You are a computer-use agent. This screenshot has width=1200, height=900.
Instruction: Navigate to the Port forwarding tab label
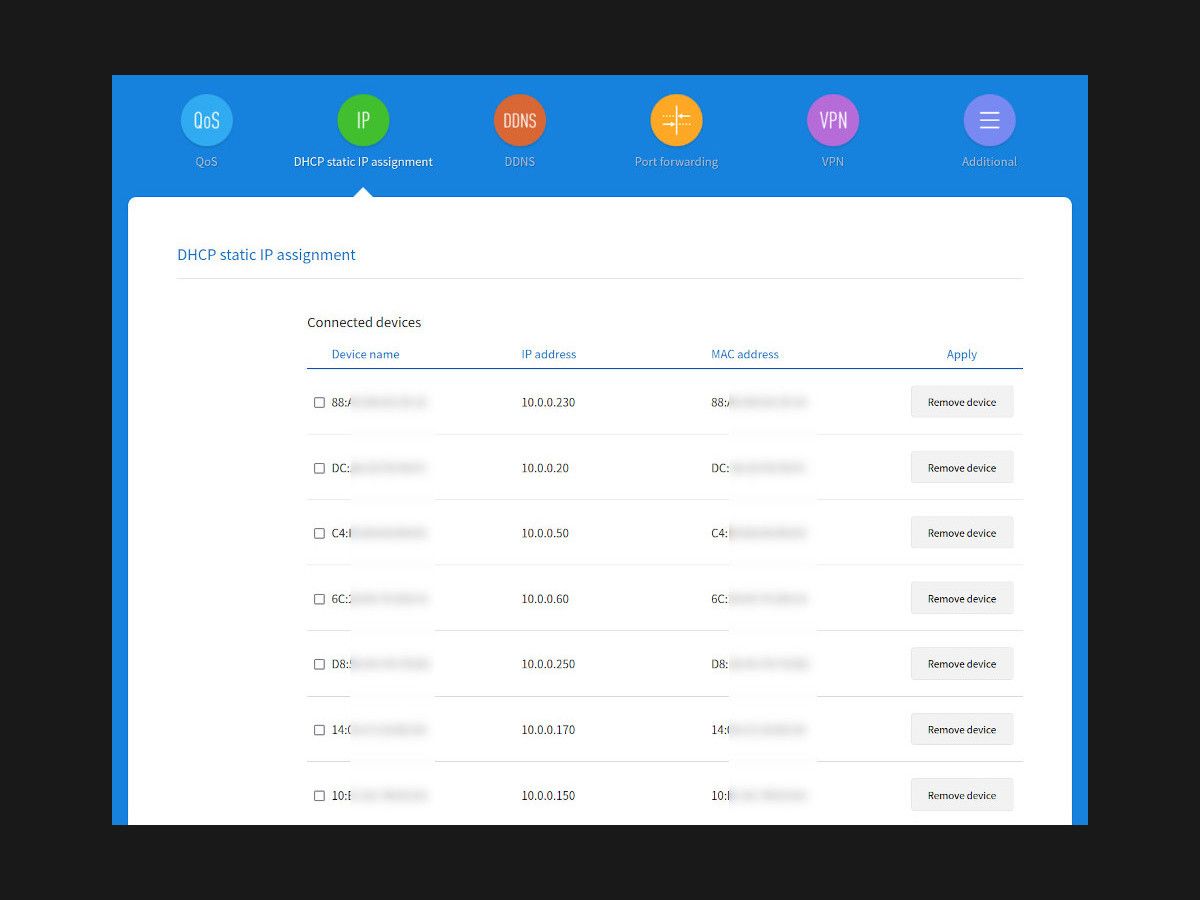(676, 161)
